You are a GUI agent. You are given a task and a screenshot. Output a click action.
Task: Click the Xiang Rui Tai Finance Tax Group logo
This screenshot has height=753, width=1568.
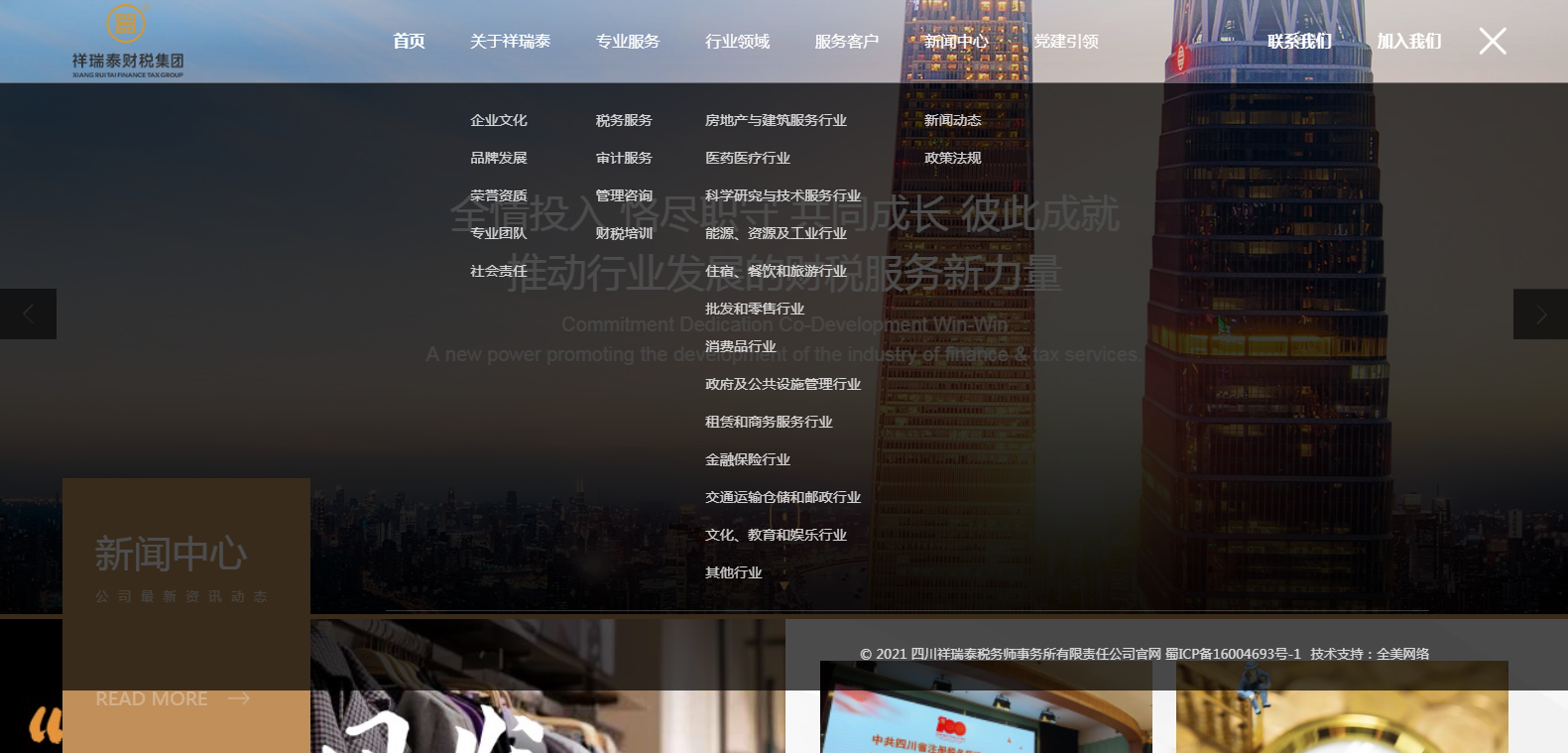127,41
